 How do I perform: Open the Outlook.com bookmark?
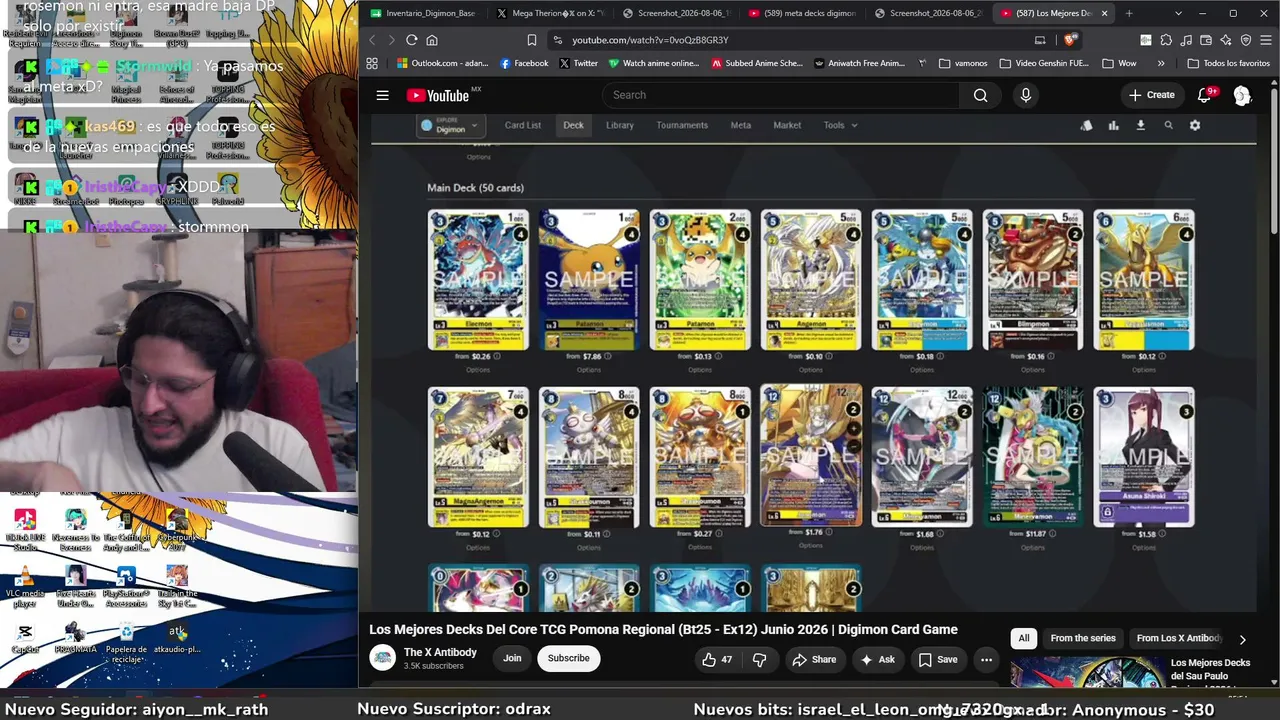pyautogui.click(x=442, y=63)
